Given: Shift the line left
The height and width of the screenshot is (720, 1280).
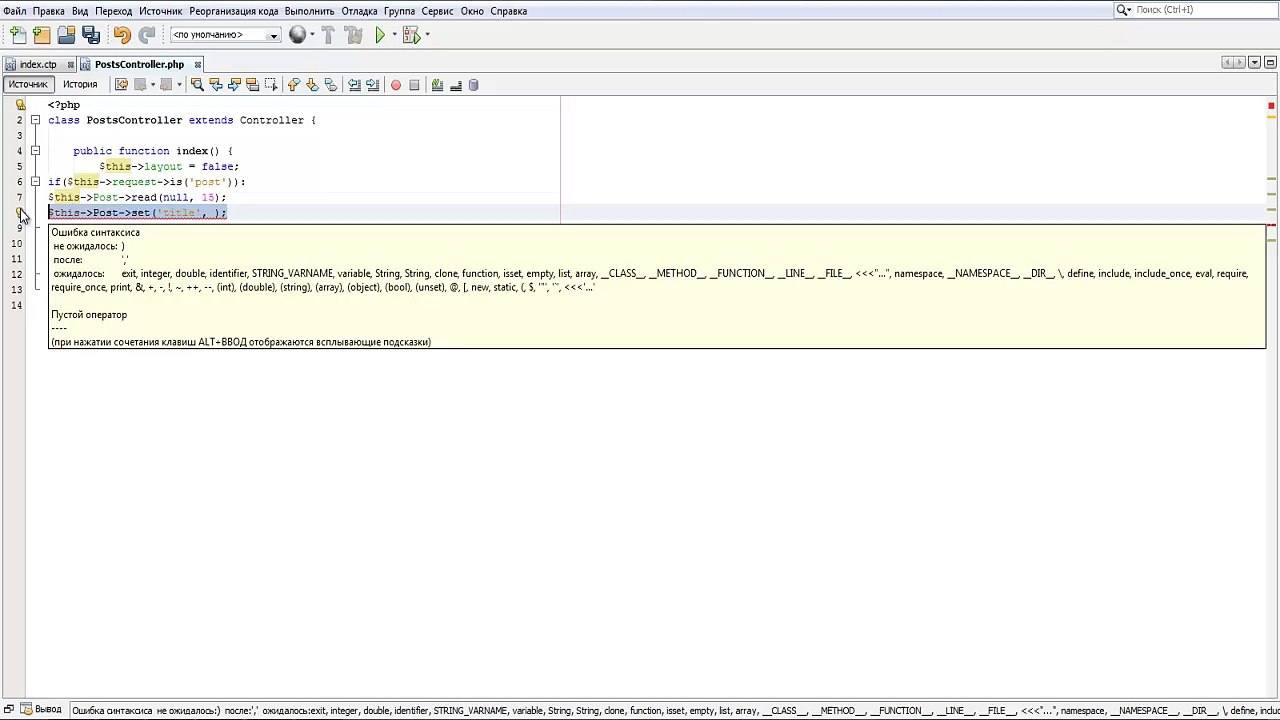Looking at the screenshot, I should point(354,85).
